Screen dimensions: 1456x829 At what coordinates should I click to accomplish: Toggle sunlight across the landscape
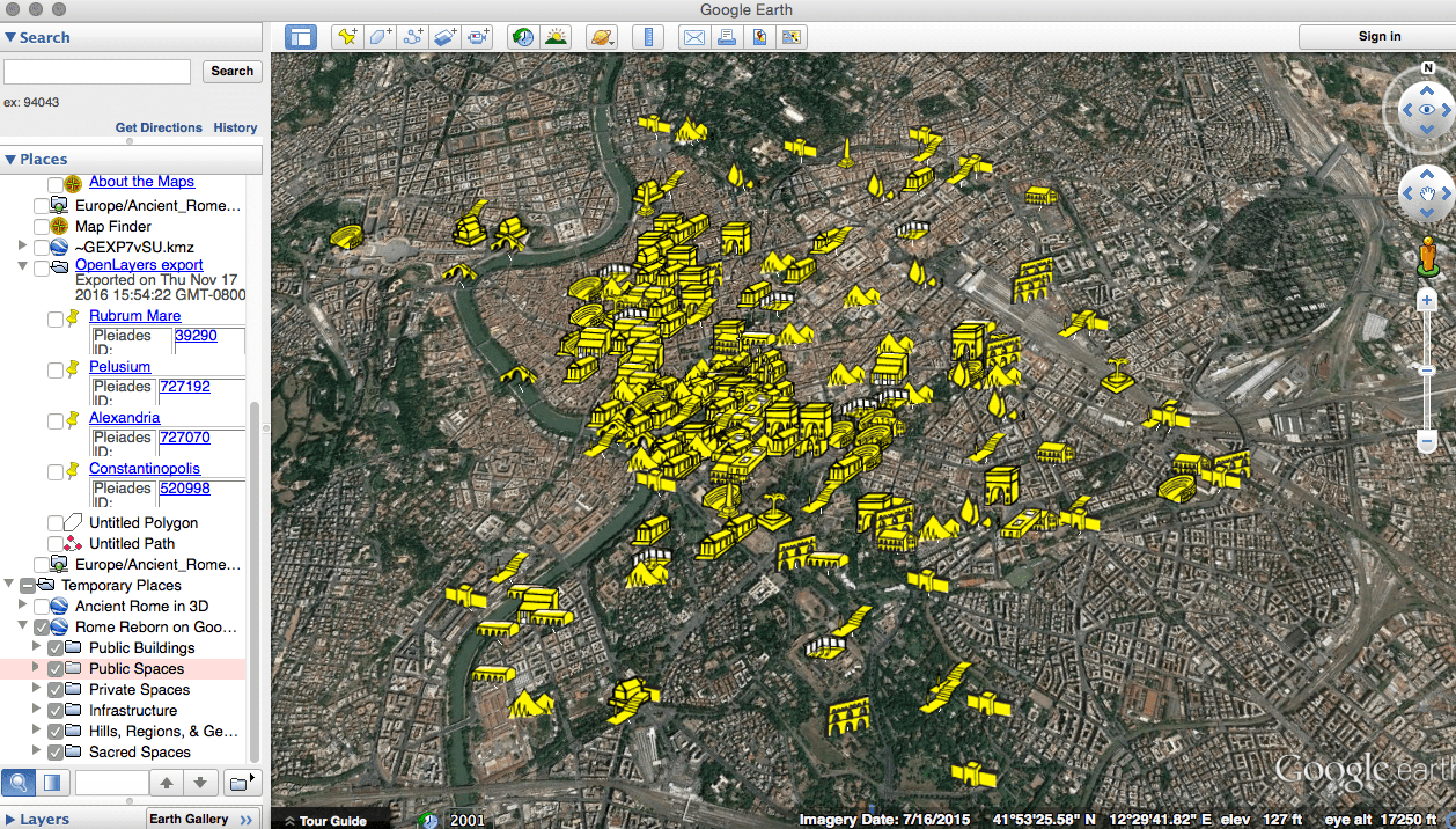556,37
